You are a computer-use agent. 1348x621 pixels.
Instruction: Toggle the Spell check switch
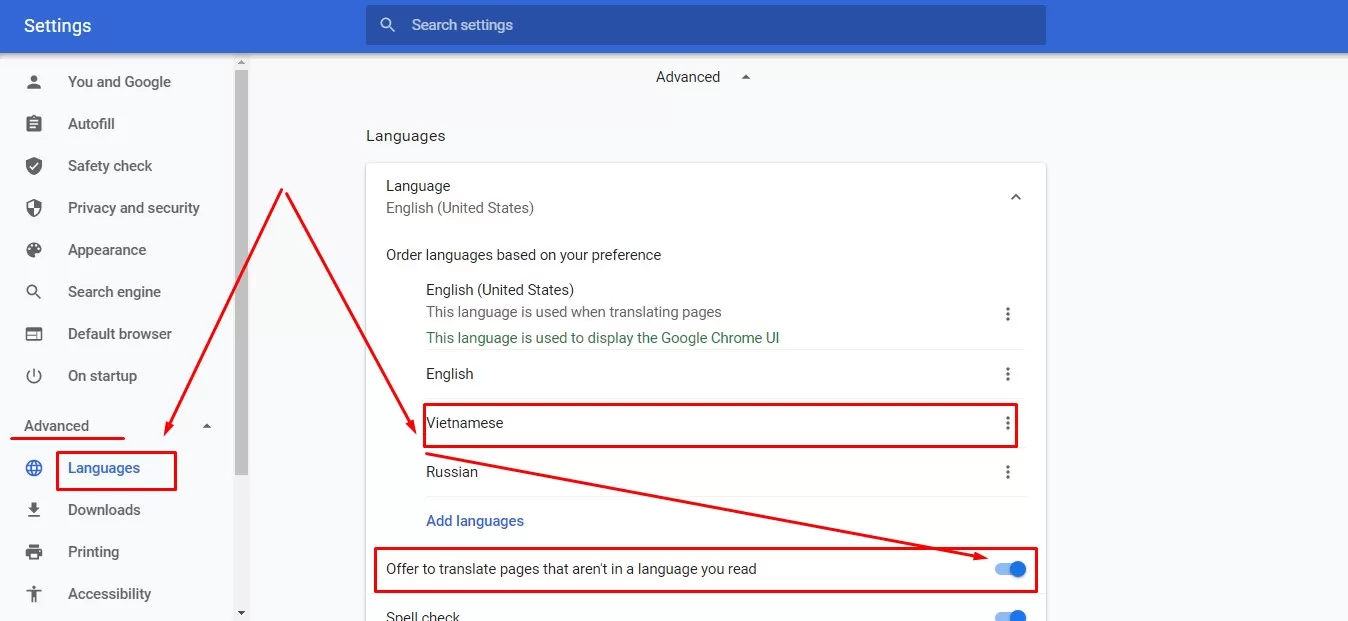1011,615
